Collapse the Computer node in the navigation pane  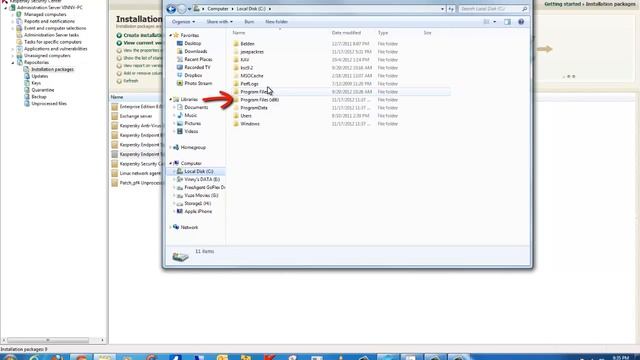[x=171, y=163]
